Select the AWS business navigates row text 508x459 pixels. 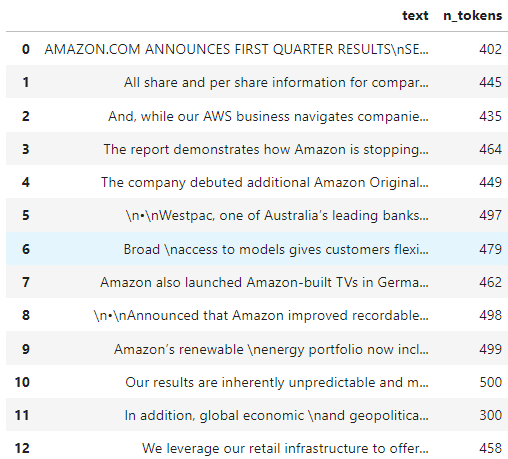268,116
